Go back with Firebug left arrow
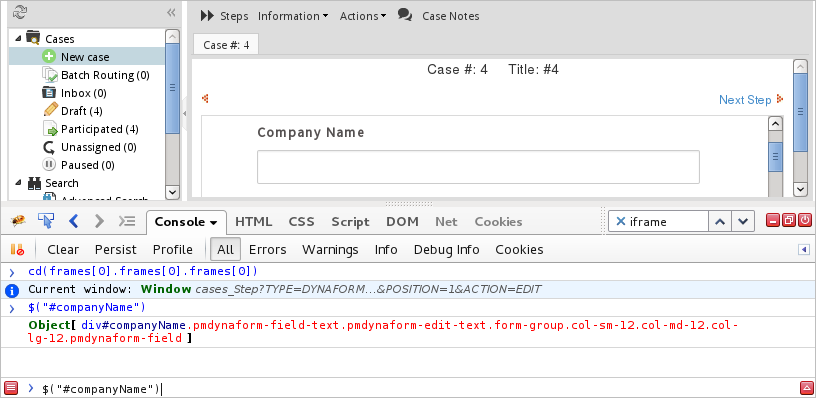Image resolution: width=816 pixels, height=398 pixels. tap(73, 221)
